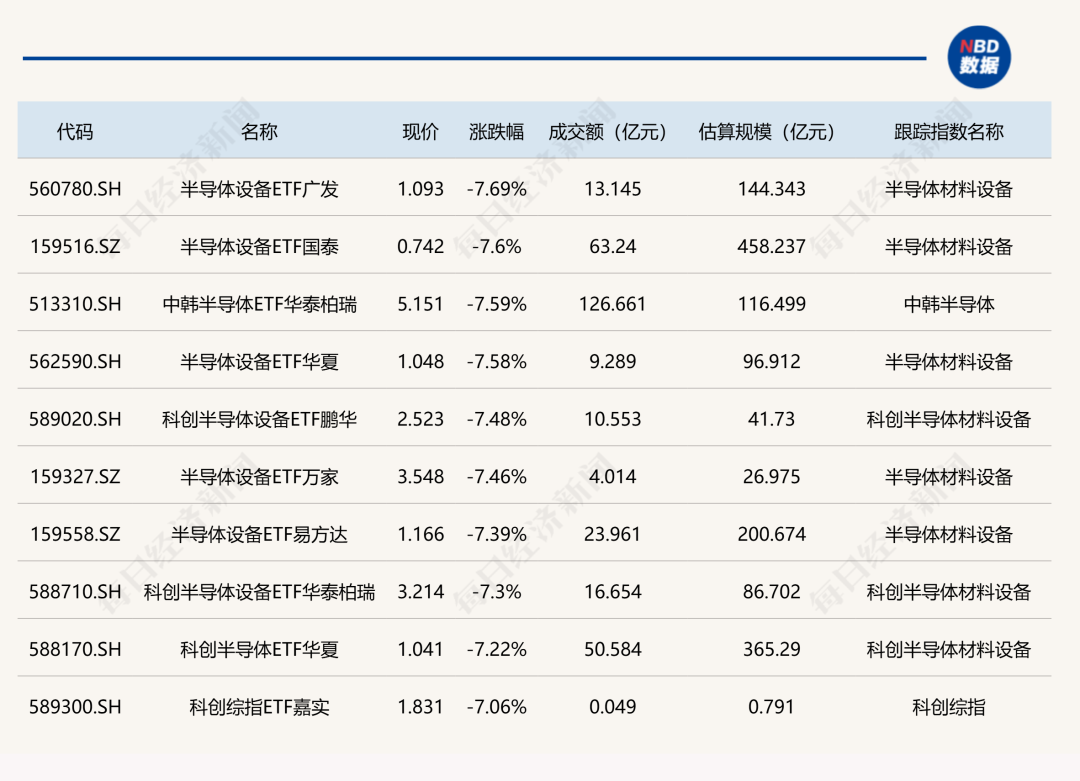Click the change value -7.48%
Viewport: 1080px width, 781px height.
click(x=496, y=419)
